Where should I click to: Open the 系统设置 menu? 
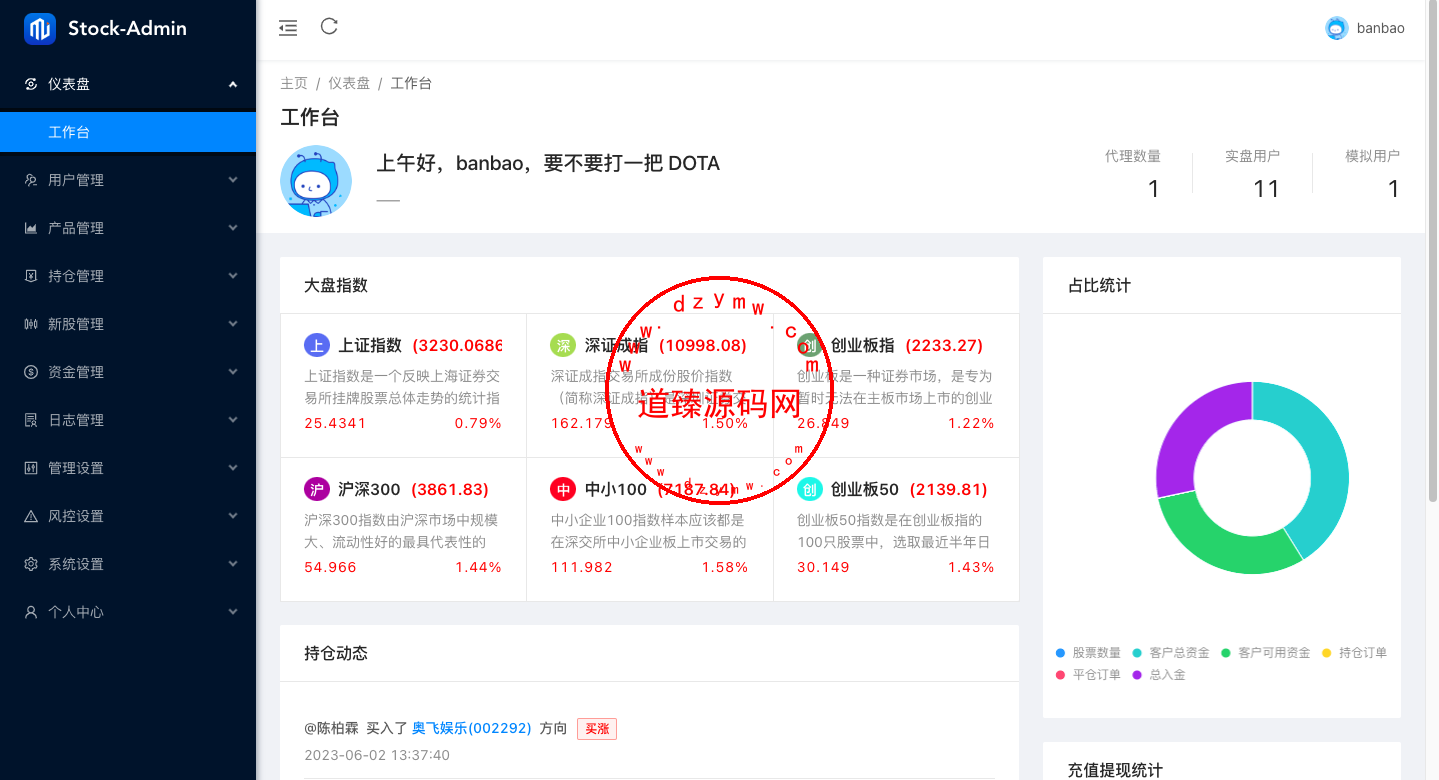[x=128, y=564]
